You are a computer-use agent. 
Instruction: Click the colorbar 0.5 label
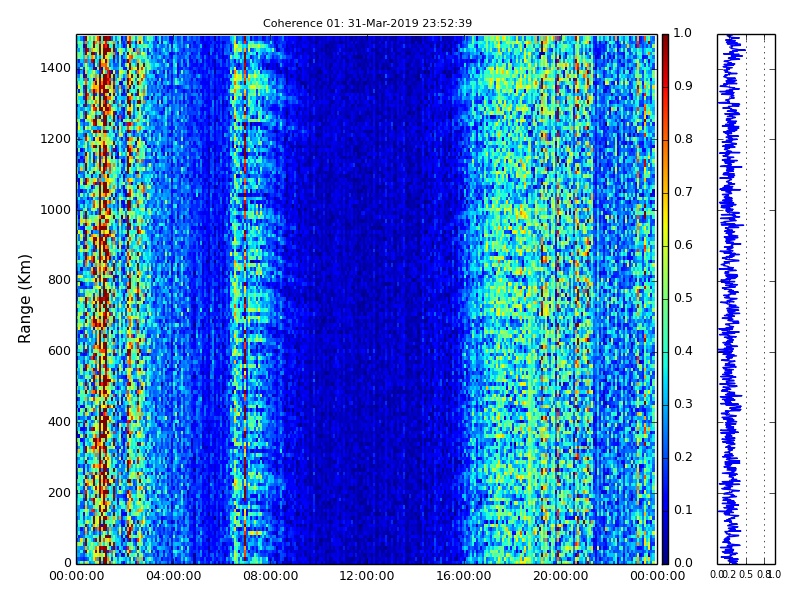pos(683,298)
